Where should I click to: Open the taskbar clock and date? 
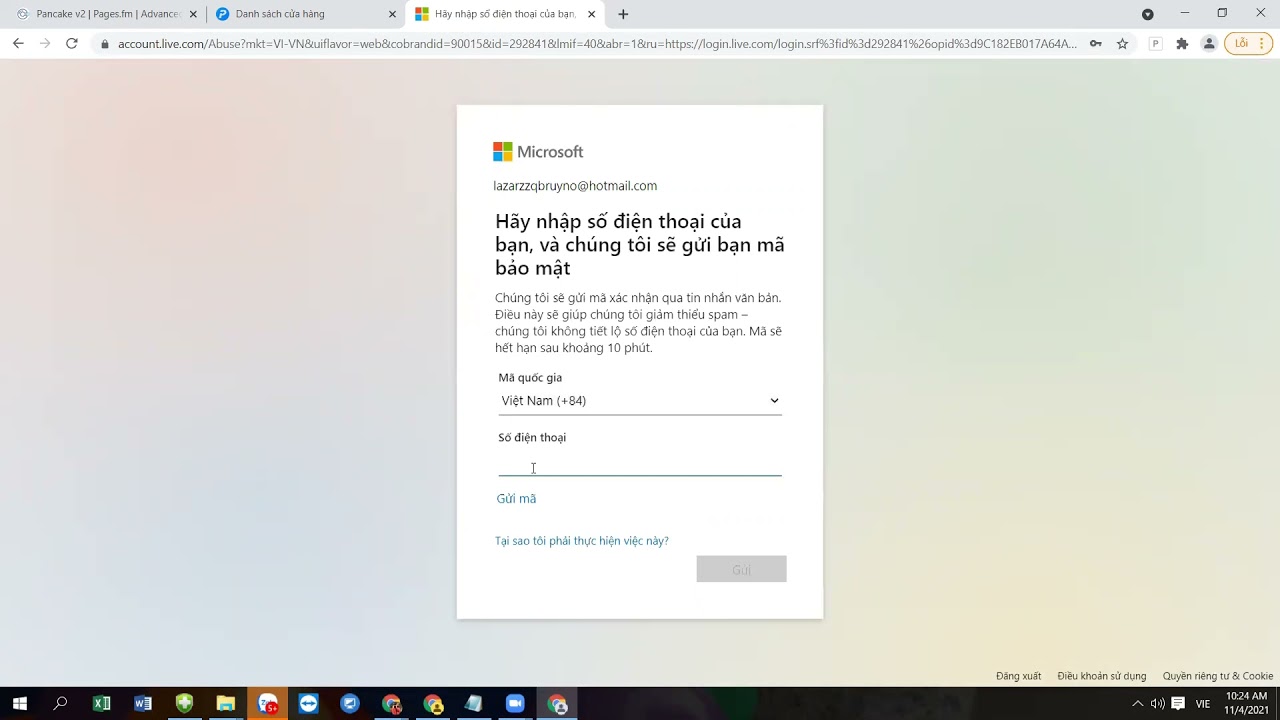pos(1246,703)
